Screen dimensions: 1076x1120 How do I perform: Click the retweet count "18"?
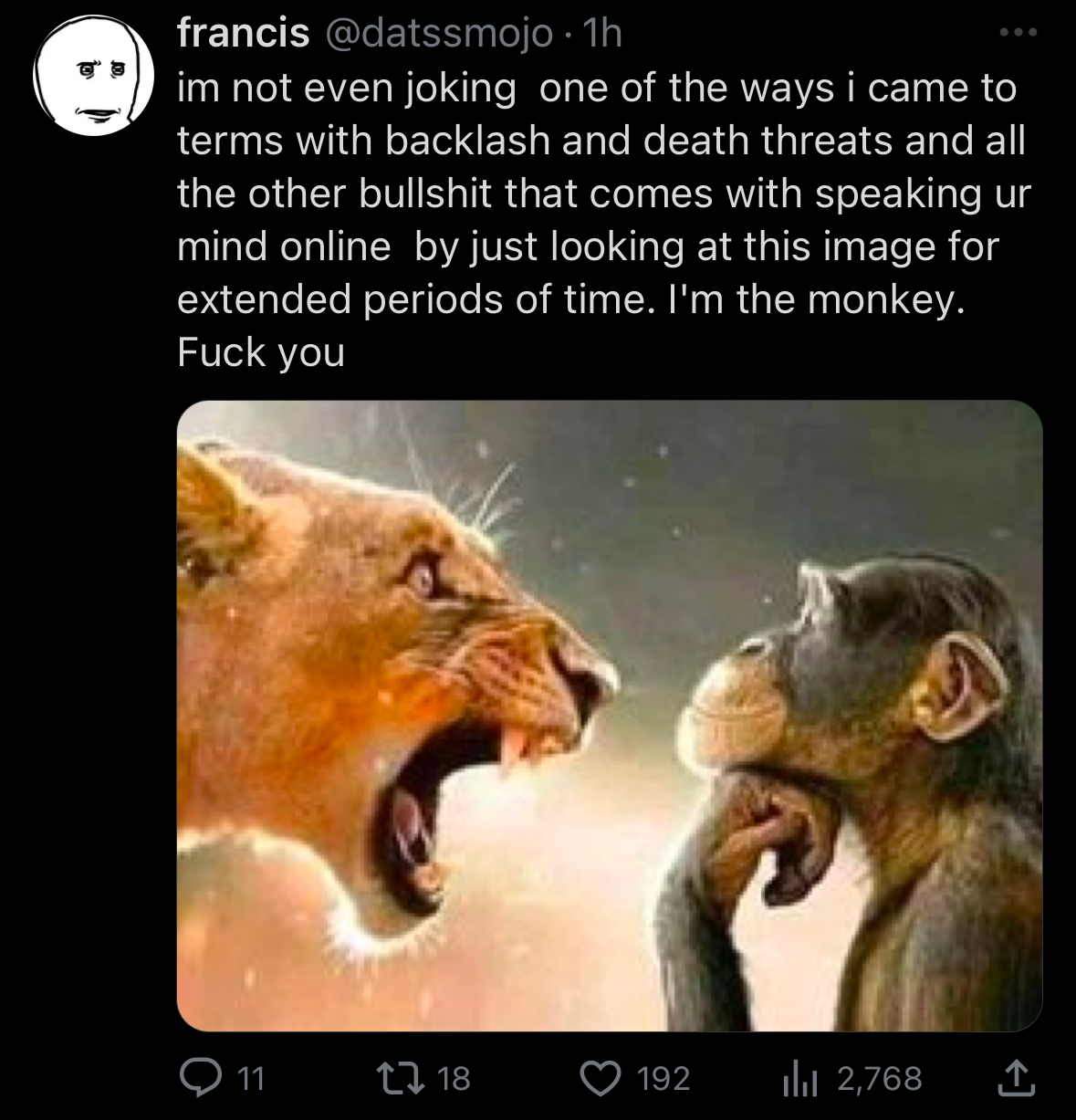(x=454, y=1079)
